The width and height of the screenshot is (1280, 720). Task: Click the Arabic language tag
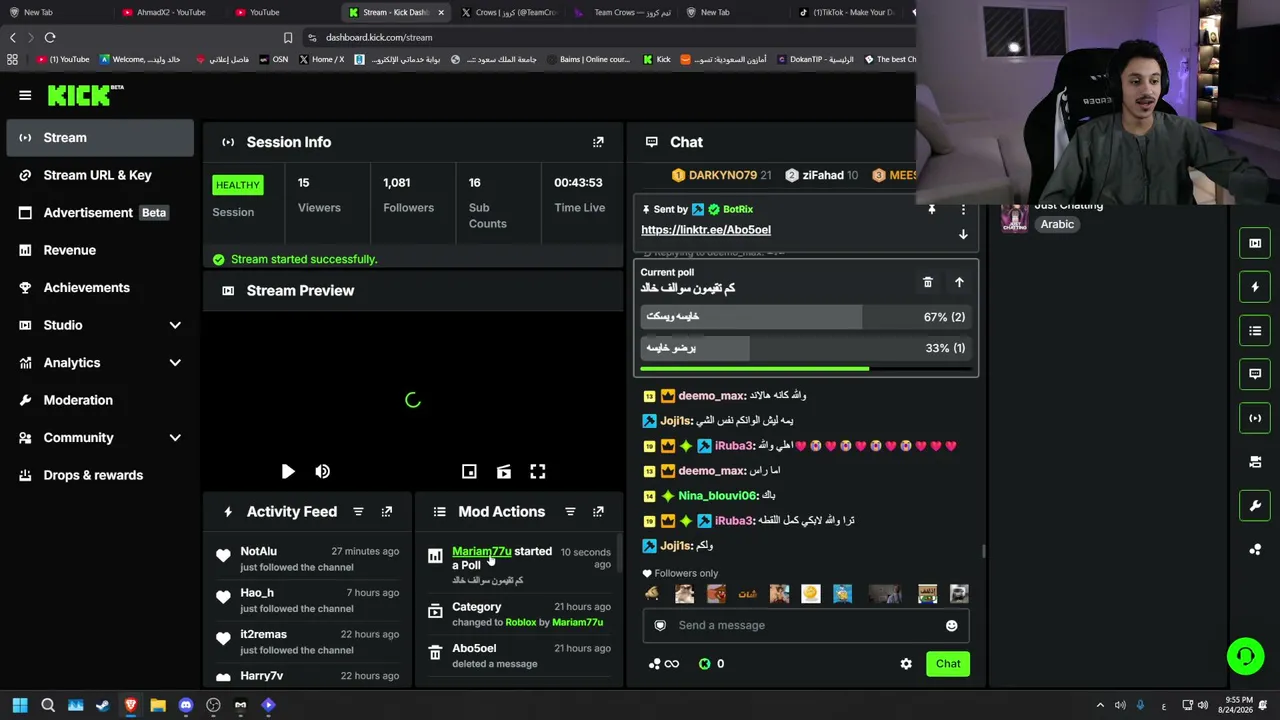(1057, 224)
